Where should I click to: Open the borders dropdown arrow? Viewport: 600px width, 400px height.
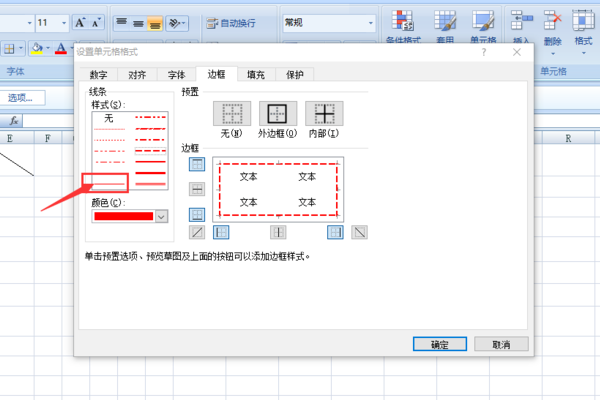click(x=21, y=49)
